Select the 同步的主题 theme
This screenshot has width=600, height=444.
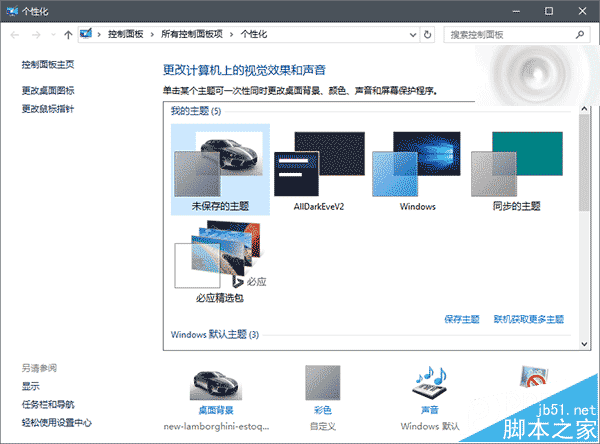516,169
